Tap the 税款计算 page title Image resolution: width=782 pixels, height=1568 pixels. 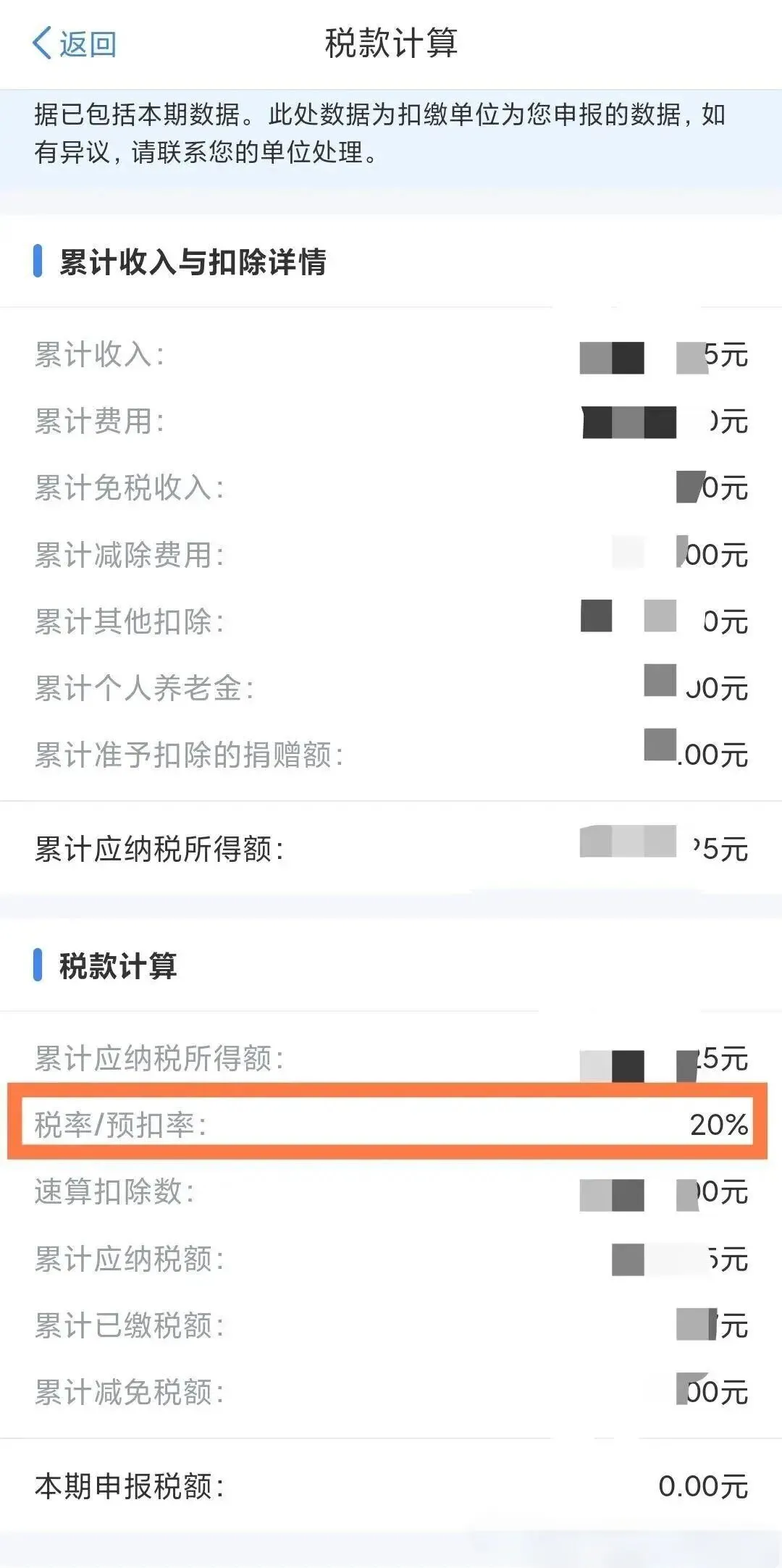[390, 43]
